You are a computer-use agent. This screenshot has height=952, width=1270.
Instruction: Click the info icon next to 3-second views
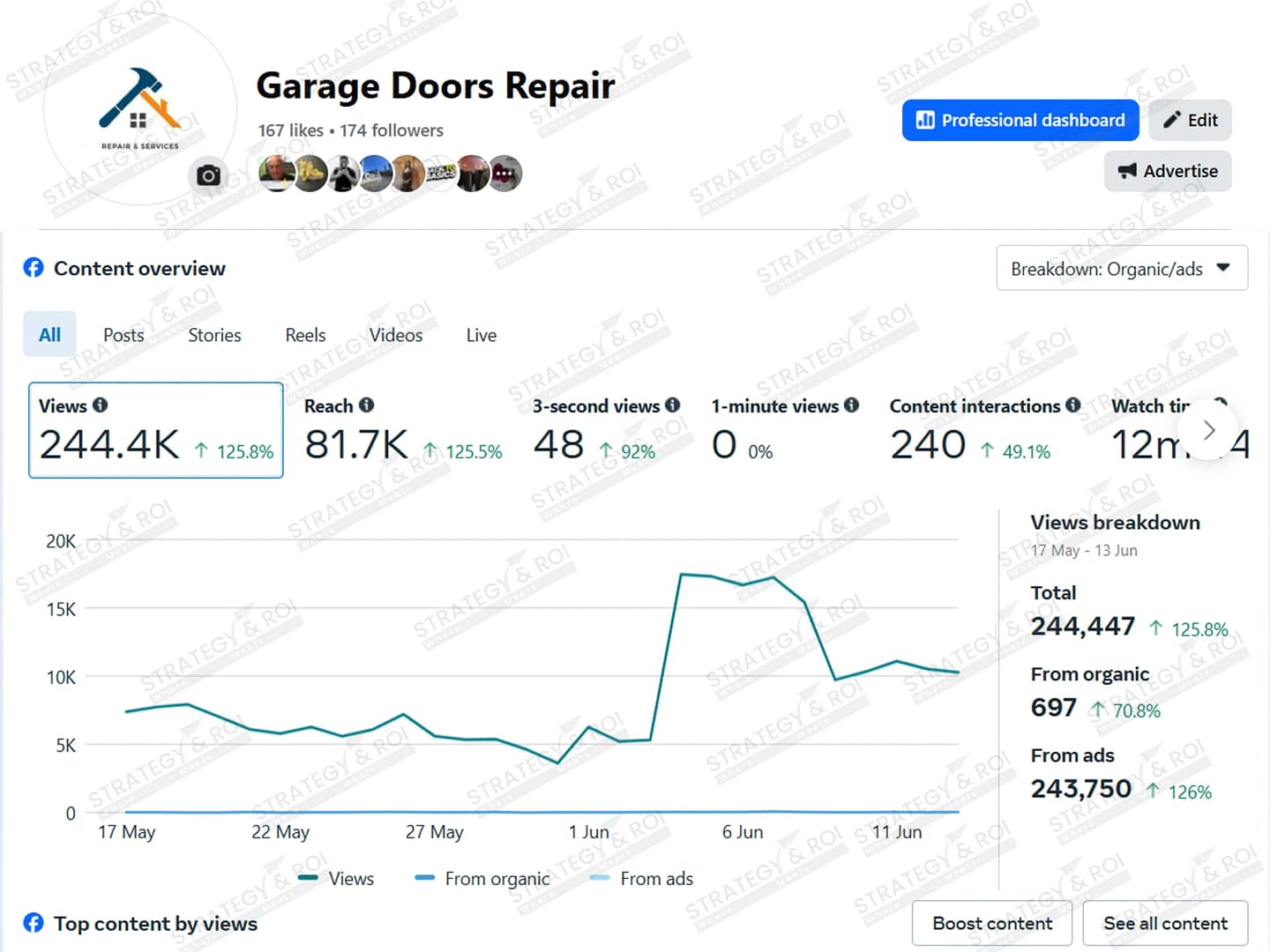tap(673, 405)
